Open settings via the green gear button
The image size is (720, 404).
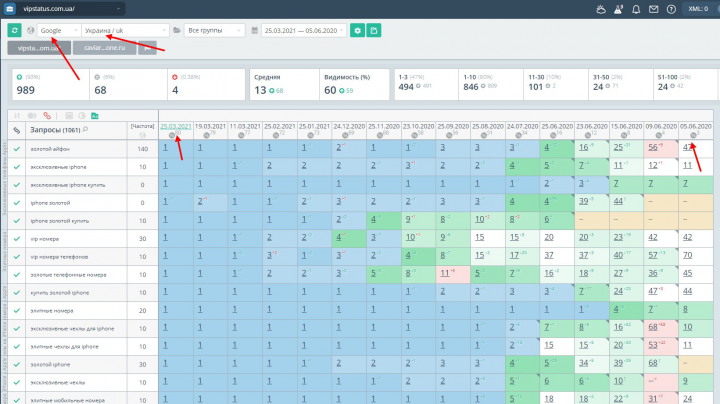pyautogui.click(x=357, y=30)
